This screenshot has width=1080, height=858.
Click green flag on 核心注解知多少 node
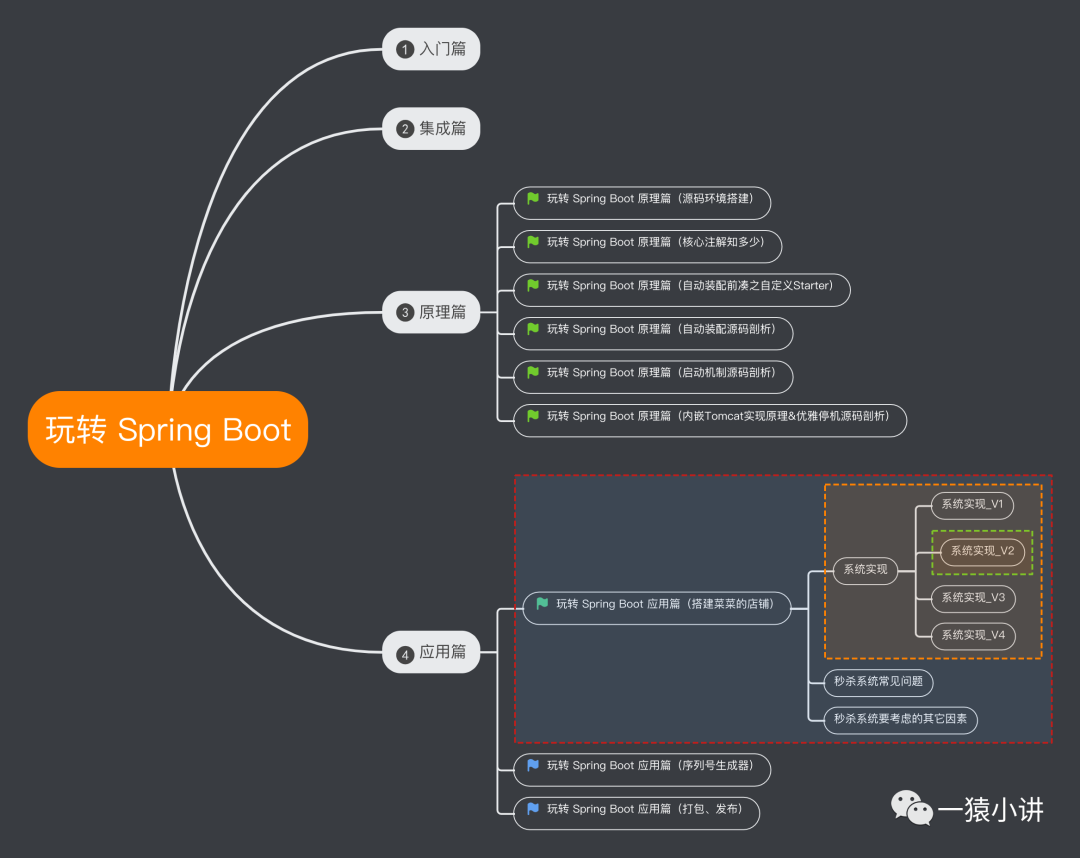(532, 242)
